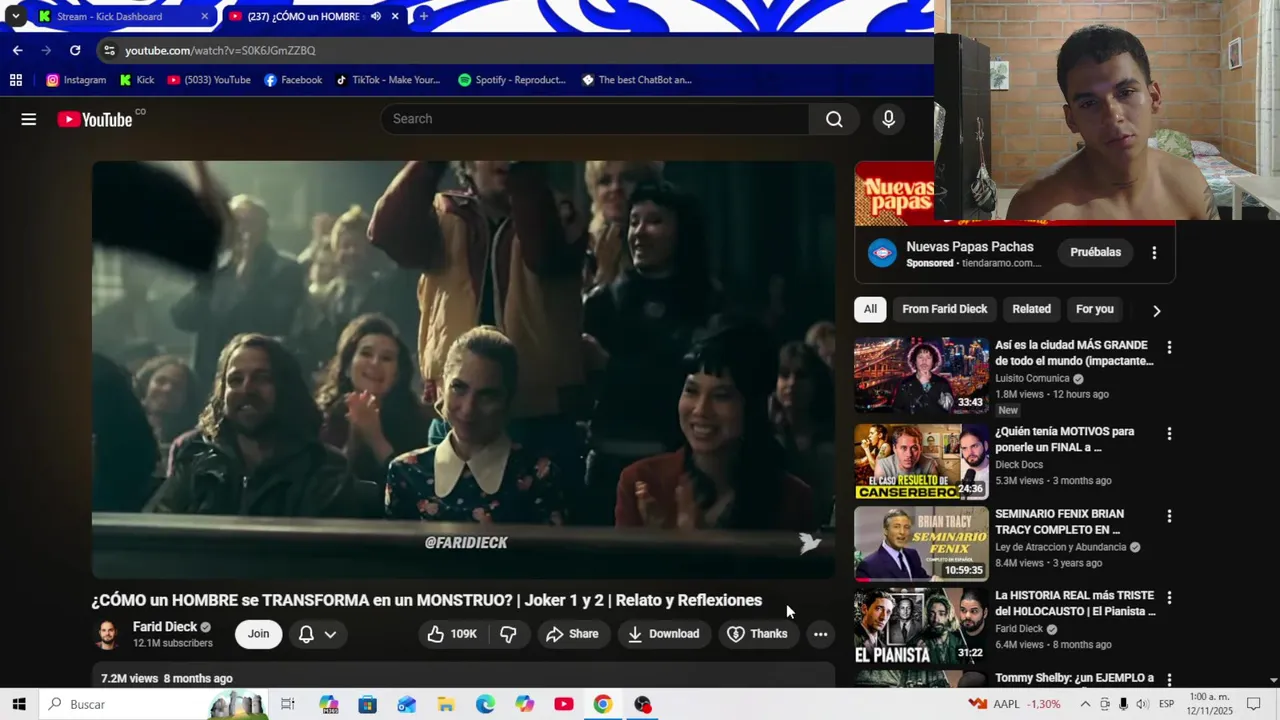Screen dimensions: 1280x720
Task: Click the Nuevas Papas Pachas advertiser icon
Action: 882,253
